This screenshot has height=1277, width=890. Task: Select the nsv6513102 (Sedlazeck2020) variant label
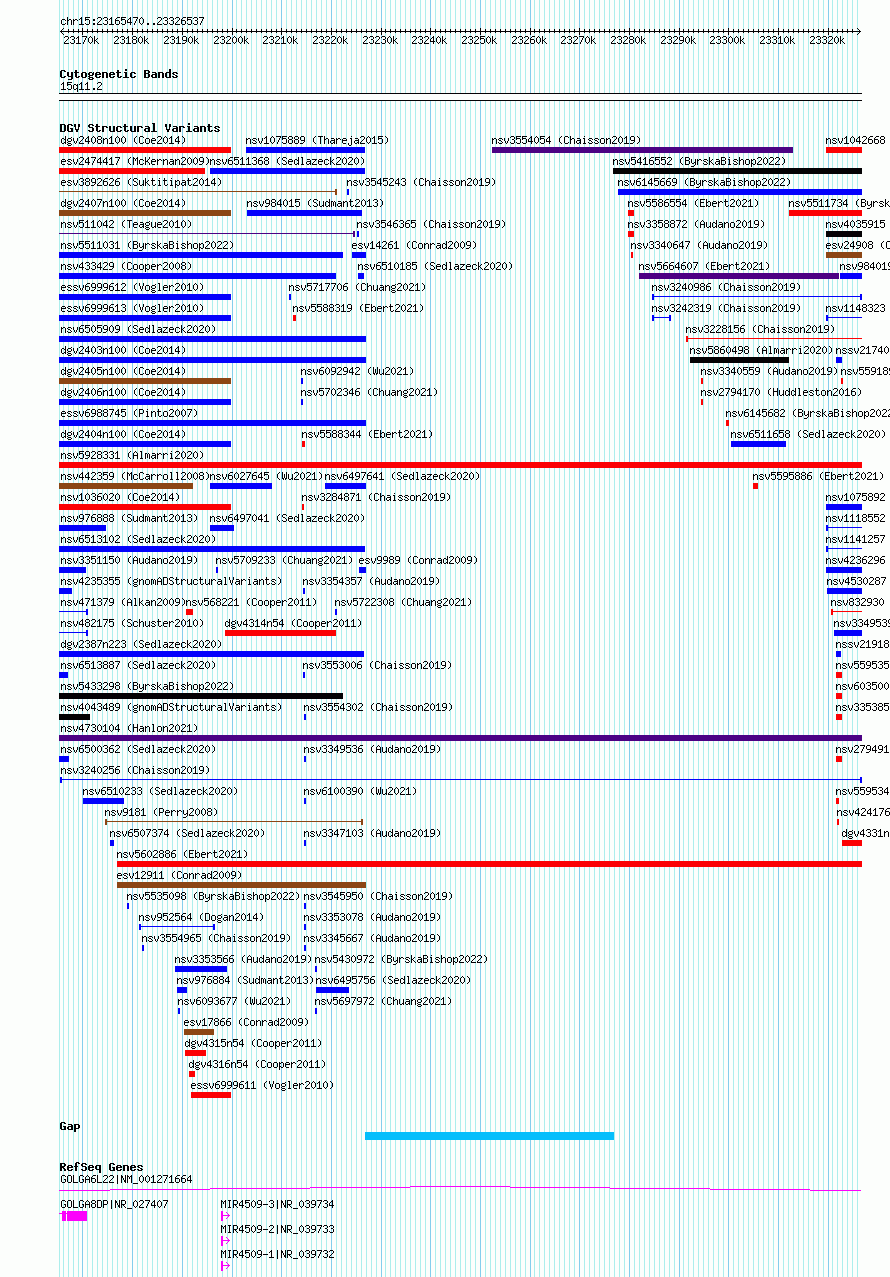[137, 539]
